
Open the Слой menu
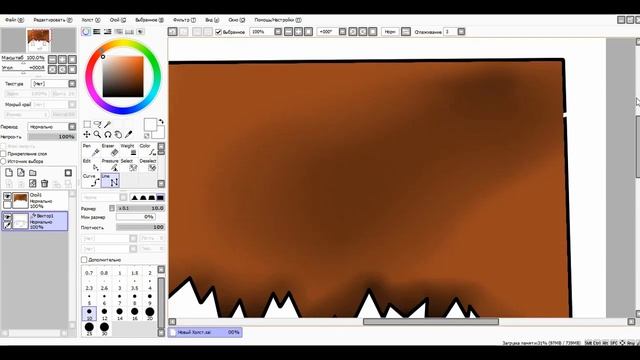(118, 20)
